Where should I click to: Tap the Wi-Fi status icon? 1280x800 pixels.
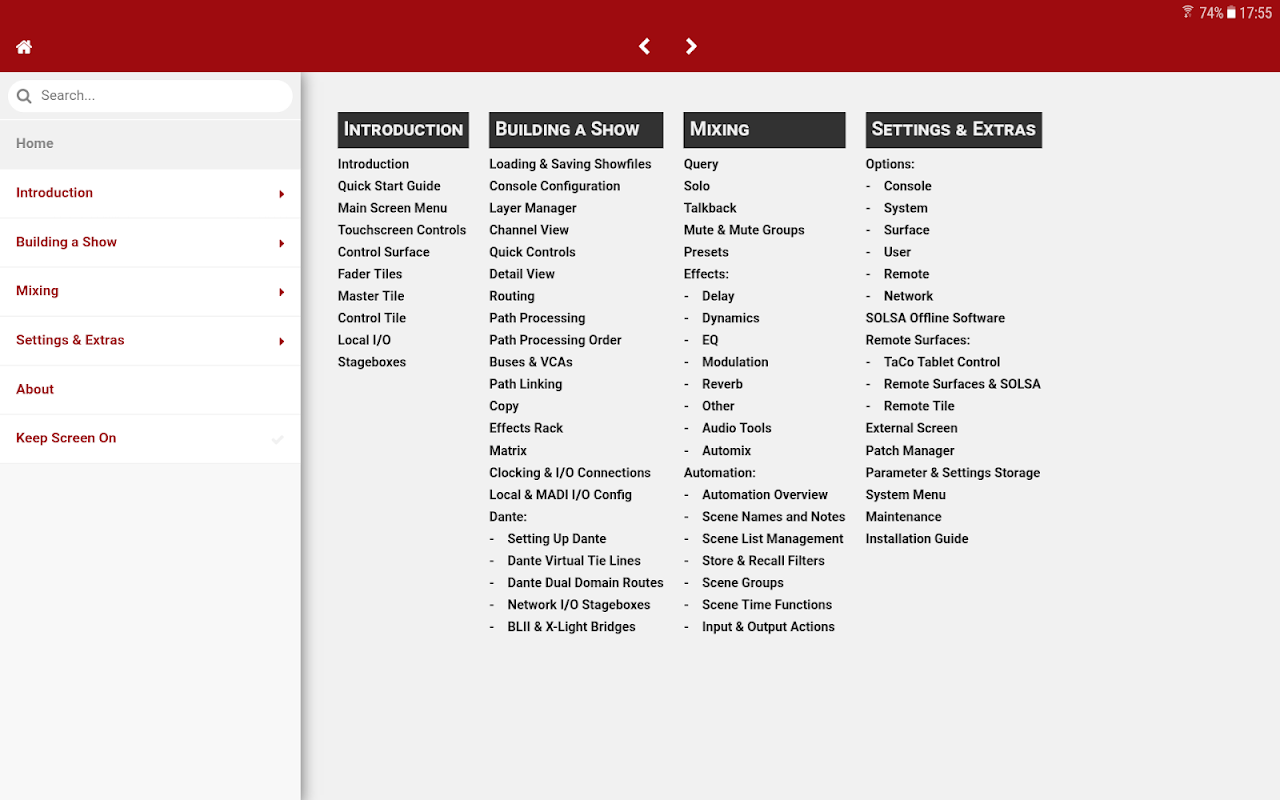tap(1188, 12)
